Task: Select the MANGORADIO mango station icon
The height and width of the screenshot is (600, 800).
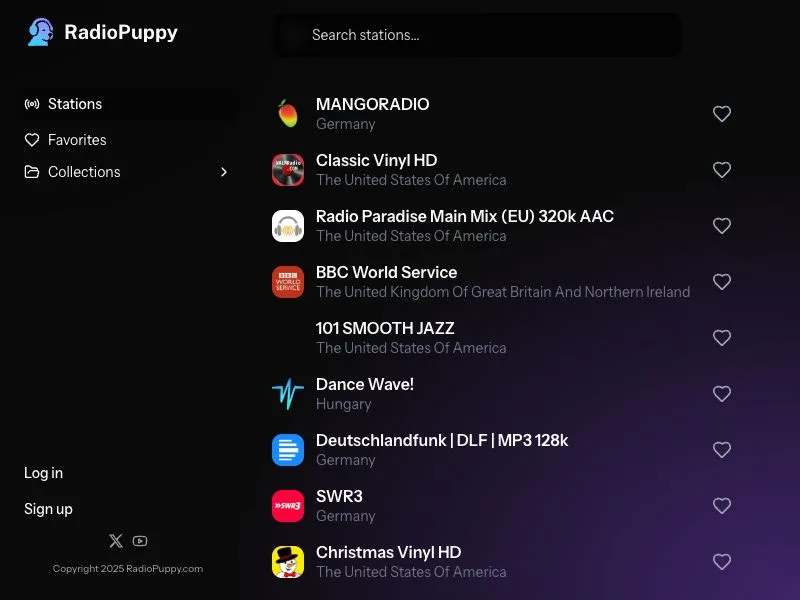Action: coord(288,113)
